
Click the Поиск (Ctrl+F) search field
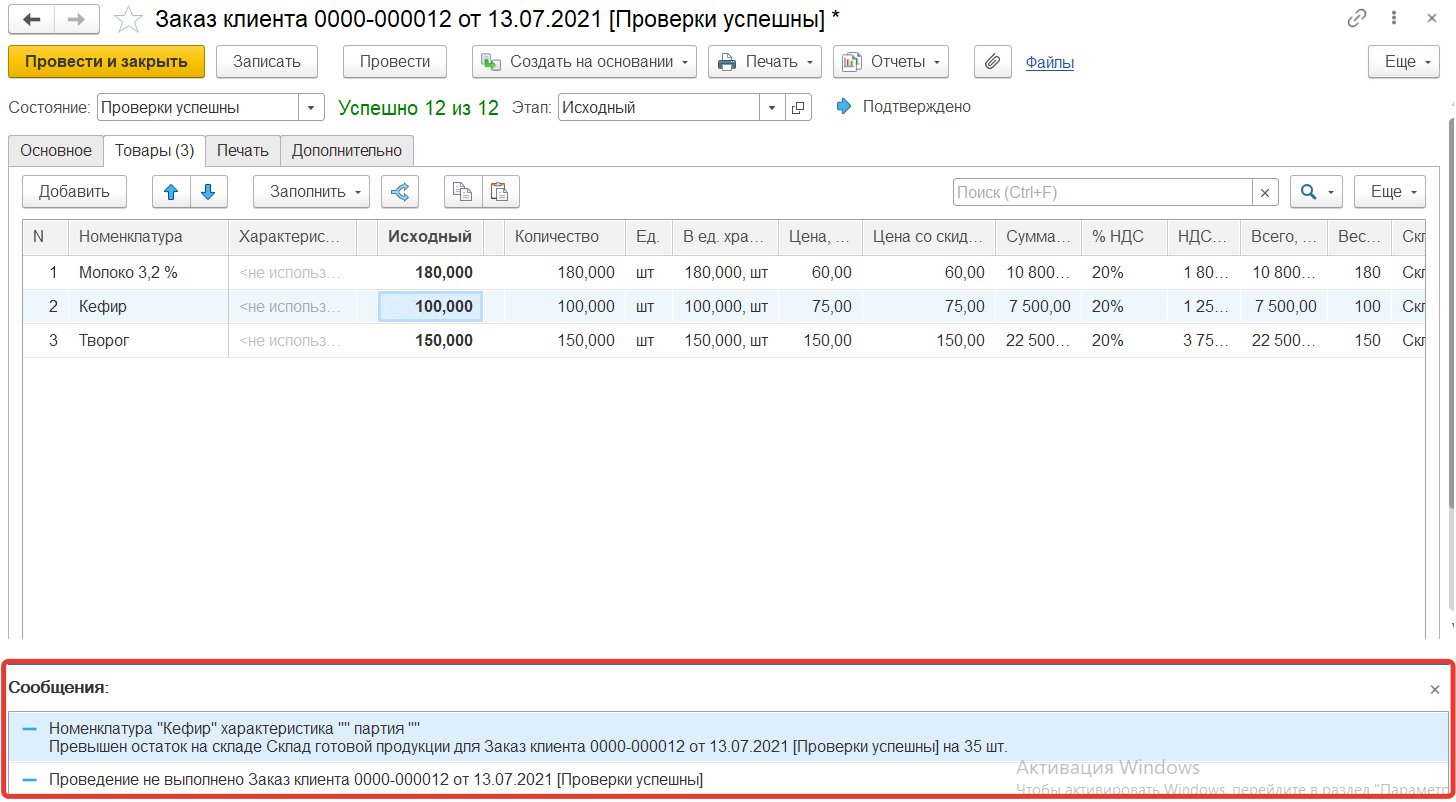coord(1102,193)
